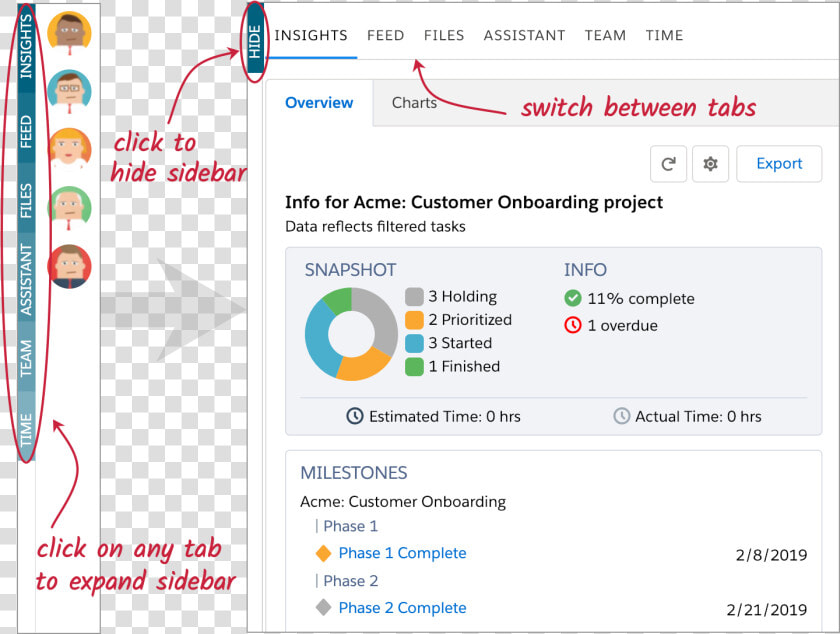Click '3 Started' legend label
840x634 pixels.
click(x=460, y=343)
